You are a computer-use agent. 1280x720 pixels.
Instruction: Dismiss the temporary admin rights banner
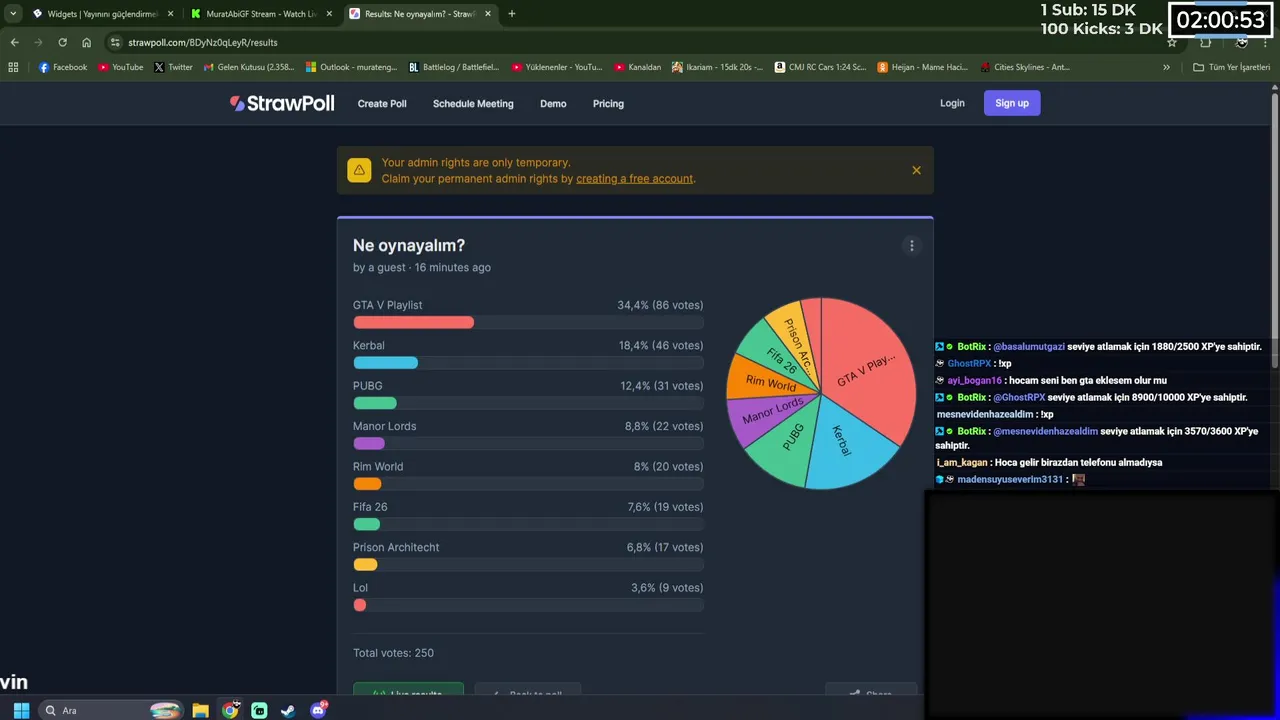coord(916,170)
